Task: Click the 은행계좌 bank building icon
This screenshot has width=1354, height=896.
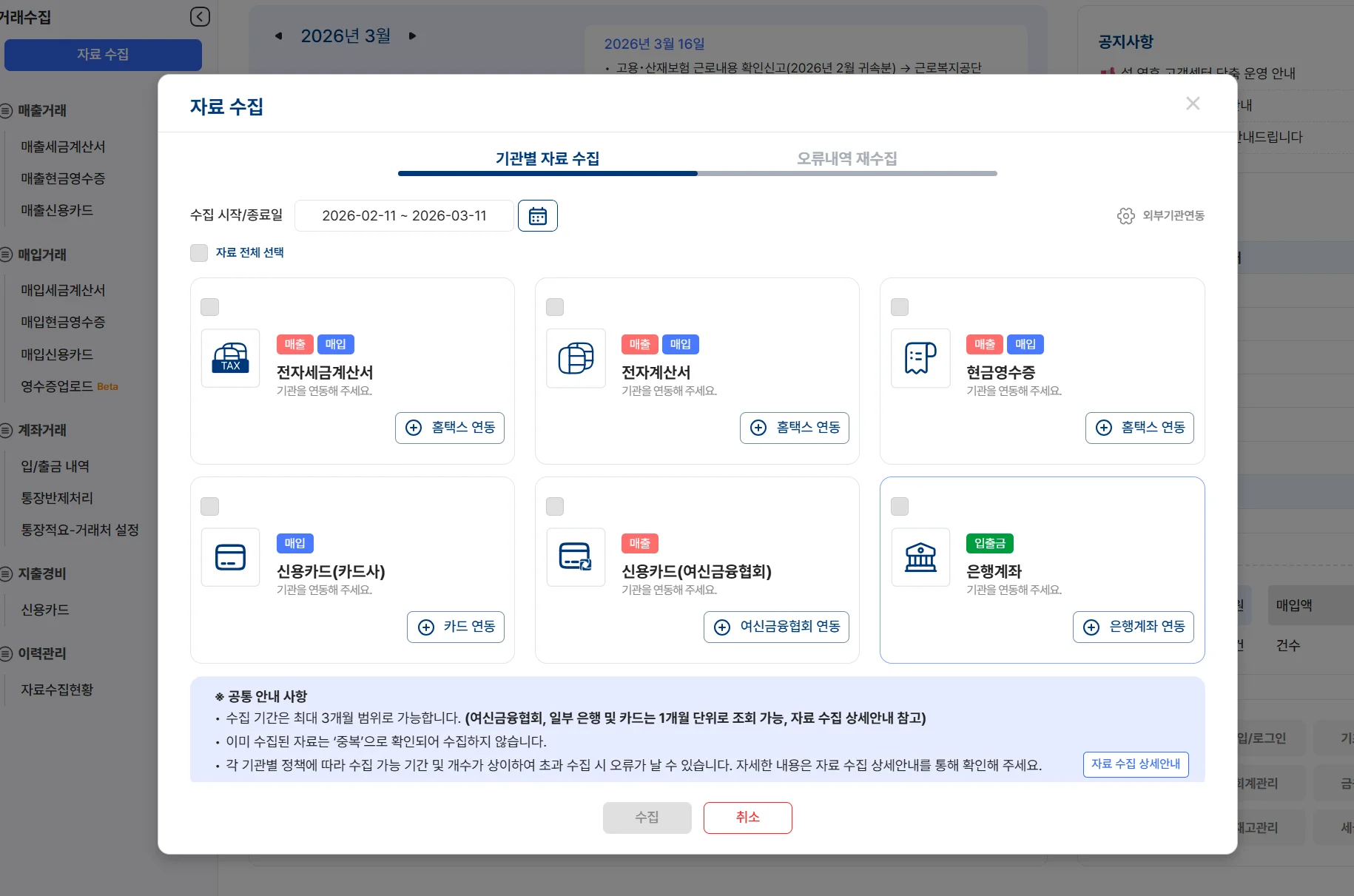Action: [920, 557]
